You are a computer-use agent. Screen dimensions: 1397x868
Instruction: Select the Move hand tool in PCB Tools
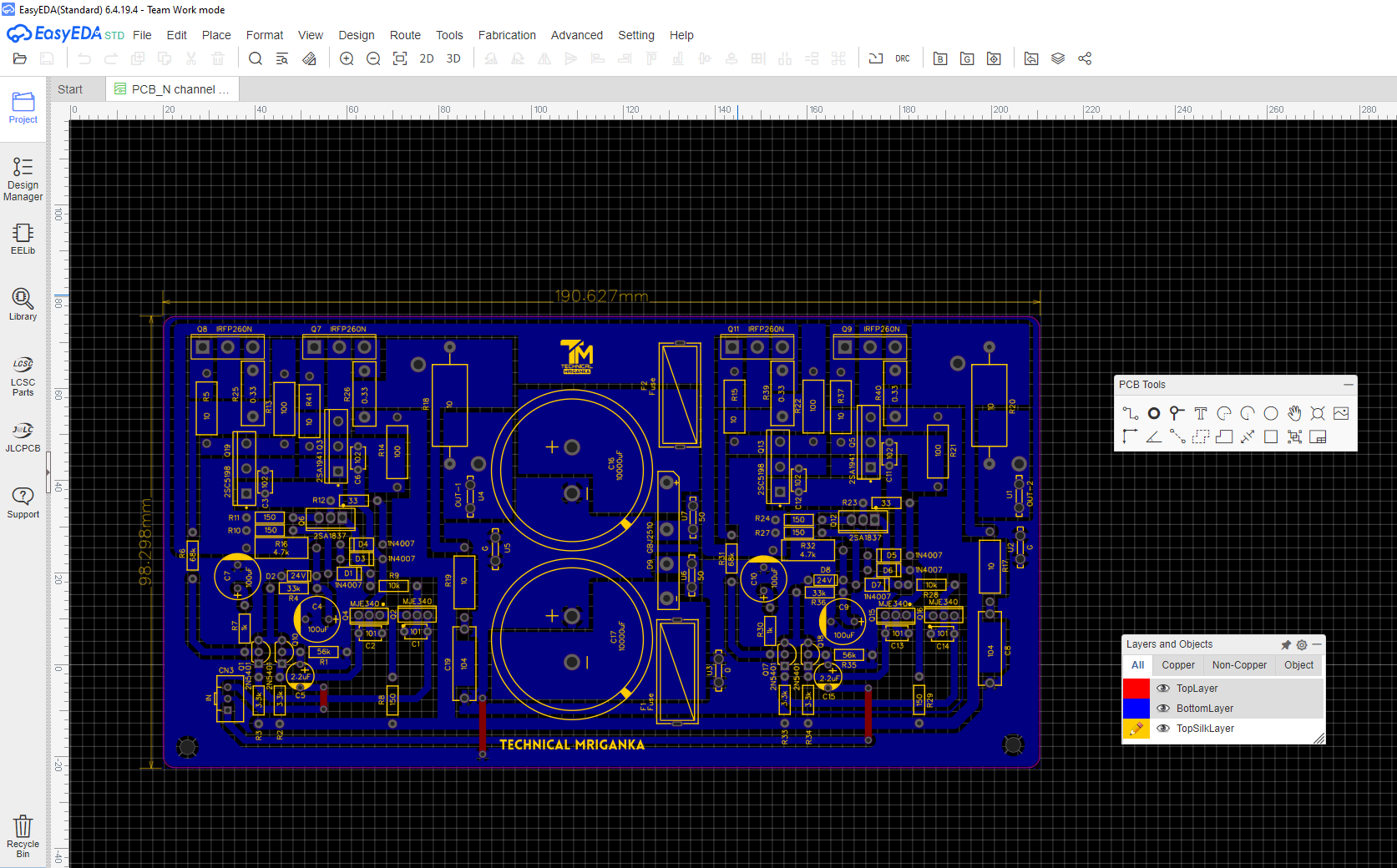click(x=1294, y=413)
